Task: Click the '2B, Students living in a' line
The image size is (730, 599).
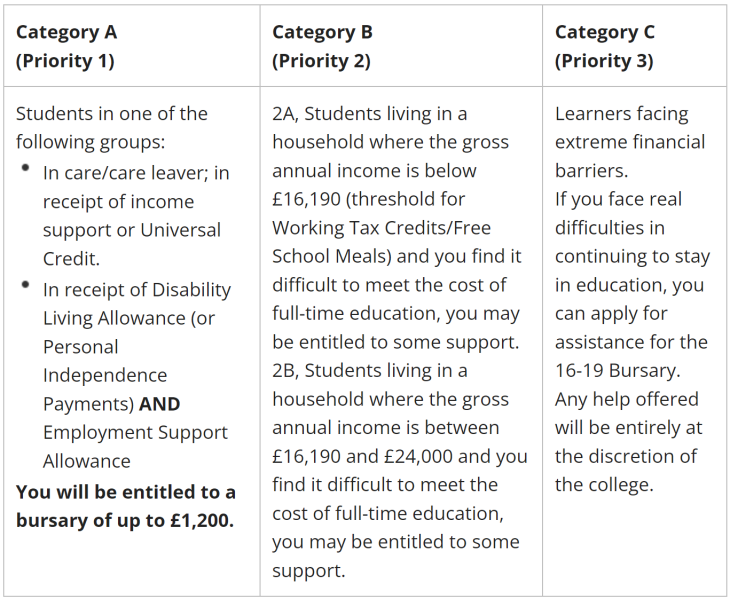Action: tap(369, 371)
